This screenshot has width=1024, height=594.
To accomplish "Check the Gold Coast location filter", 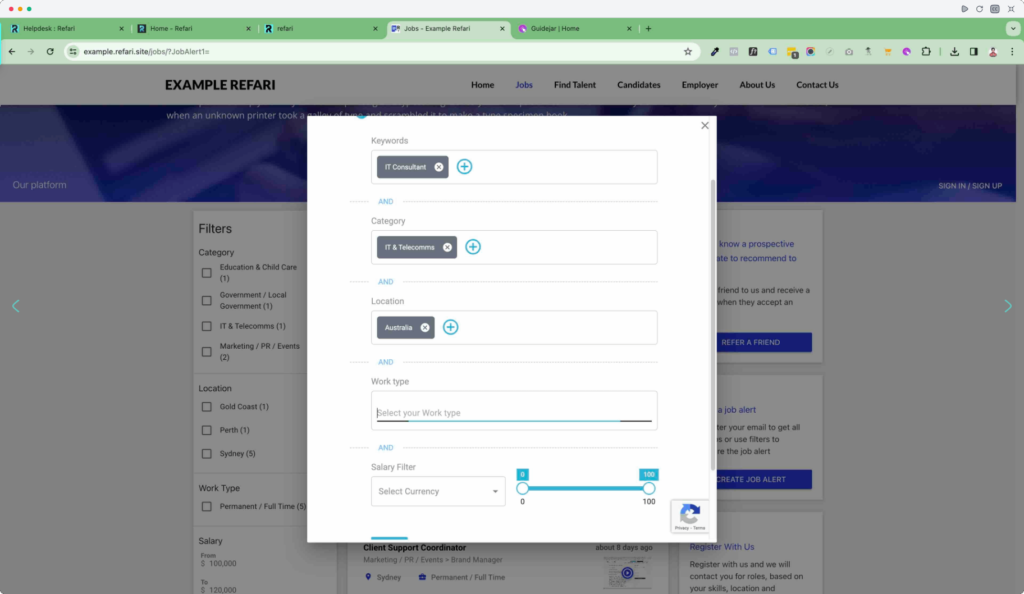I will (206, 407).
